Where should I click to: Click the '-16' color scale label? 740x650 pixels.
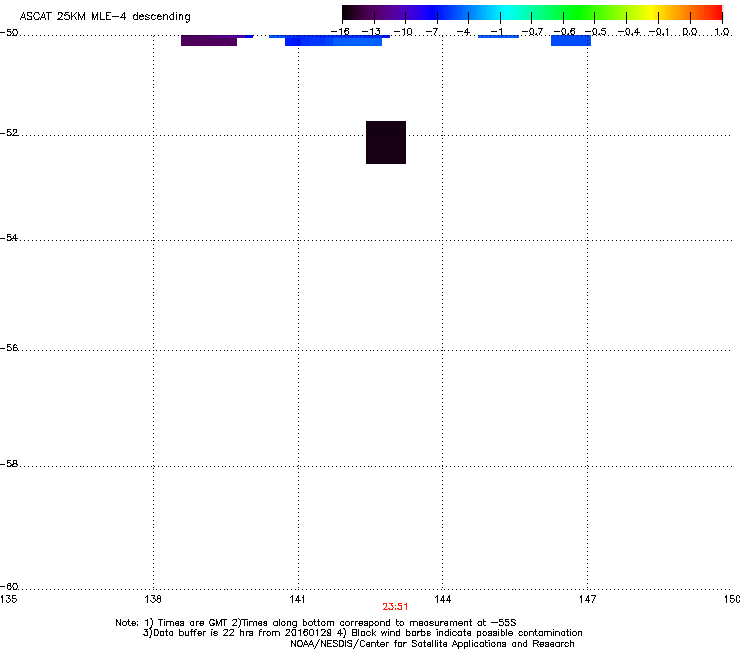point(340,32)
